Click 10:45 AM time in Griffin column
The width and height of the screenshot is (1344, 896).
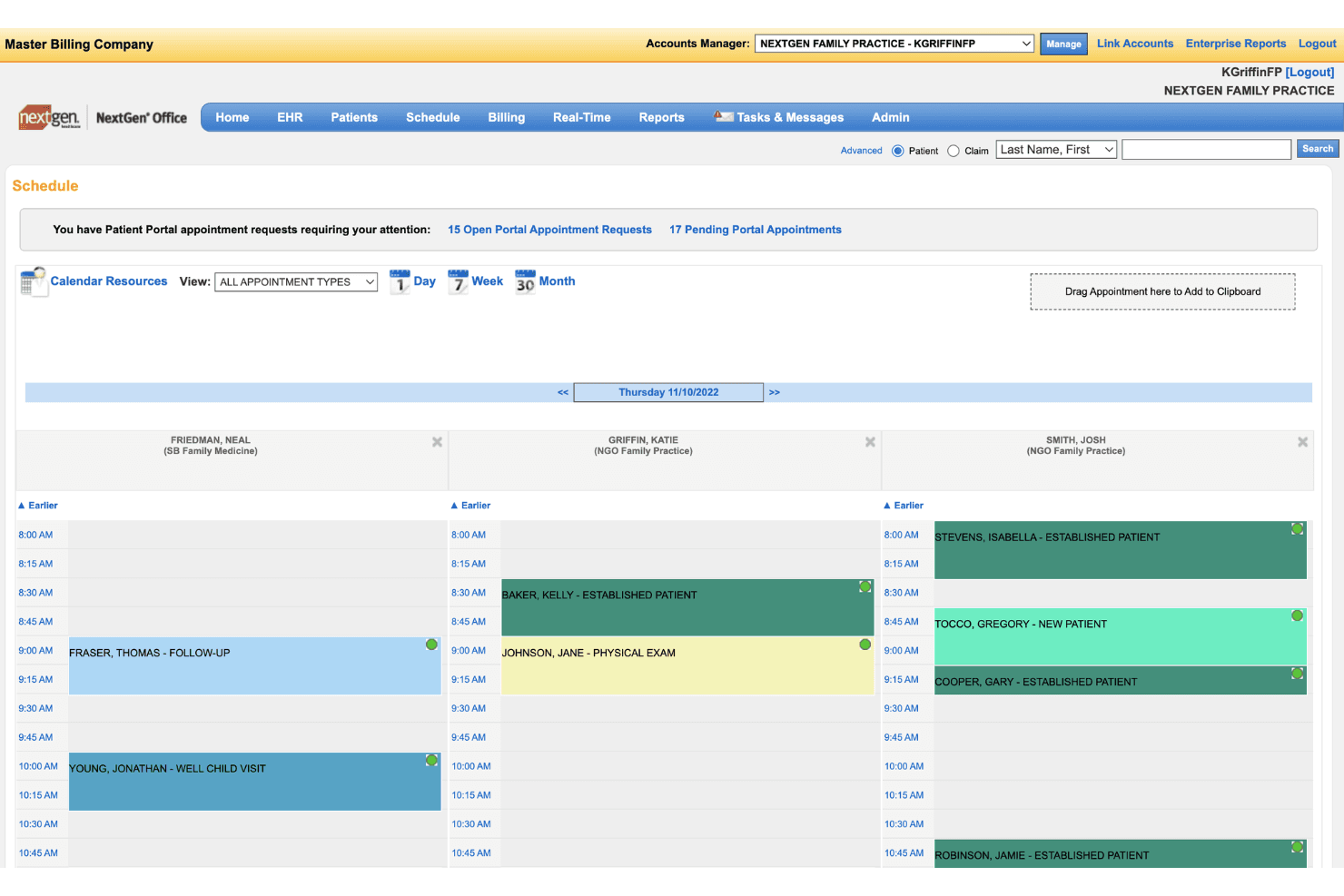coord(471,853)
